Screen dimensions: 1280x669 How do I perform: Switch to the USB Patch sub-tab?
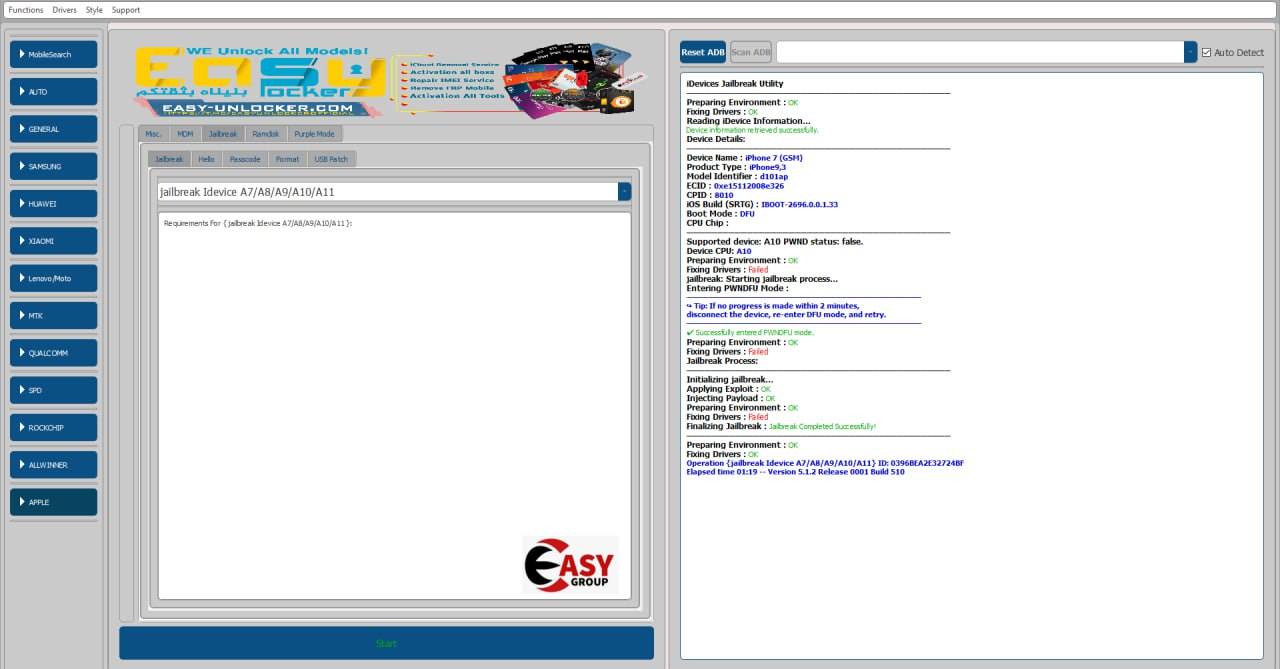(x=331, y=159)
